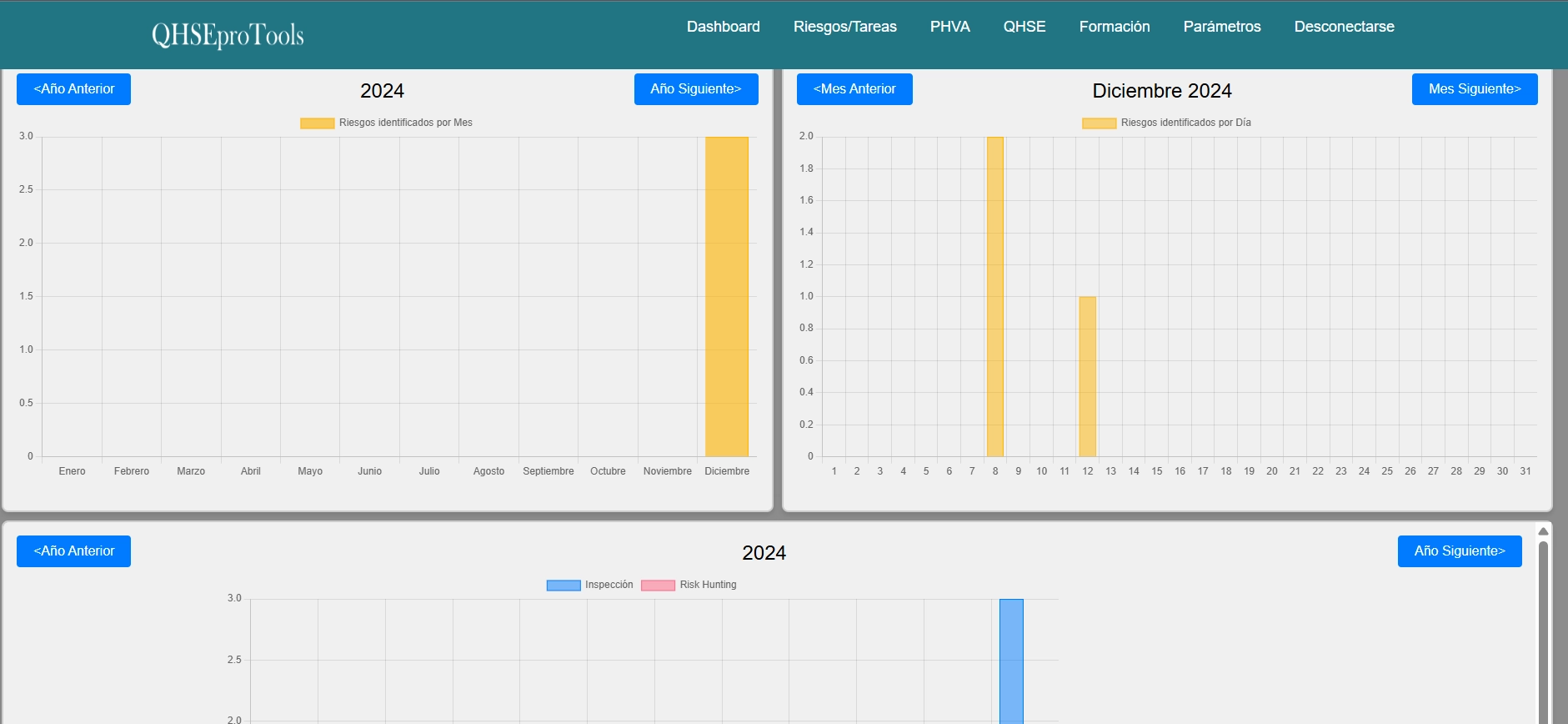Click the Mes Siguiente button
Image resolution: width=1568 pixels, height=724 pixels.
[x=1474, y=89]
